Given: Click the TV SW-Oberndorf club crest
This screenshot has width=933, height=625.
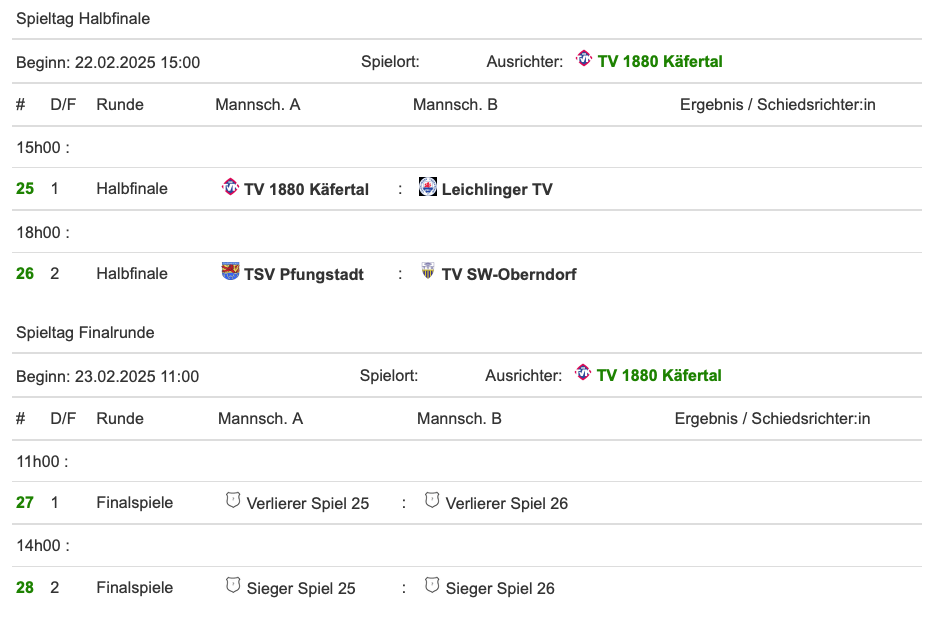Looking at the screenshot, I should point(428,271).
